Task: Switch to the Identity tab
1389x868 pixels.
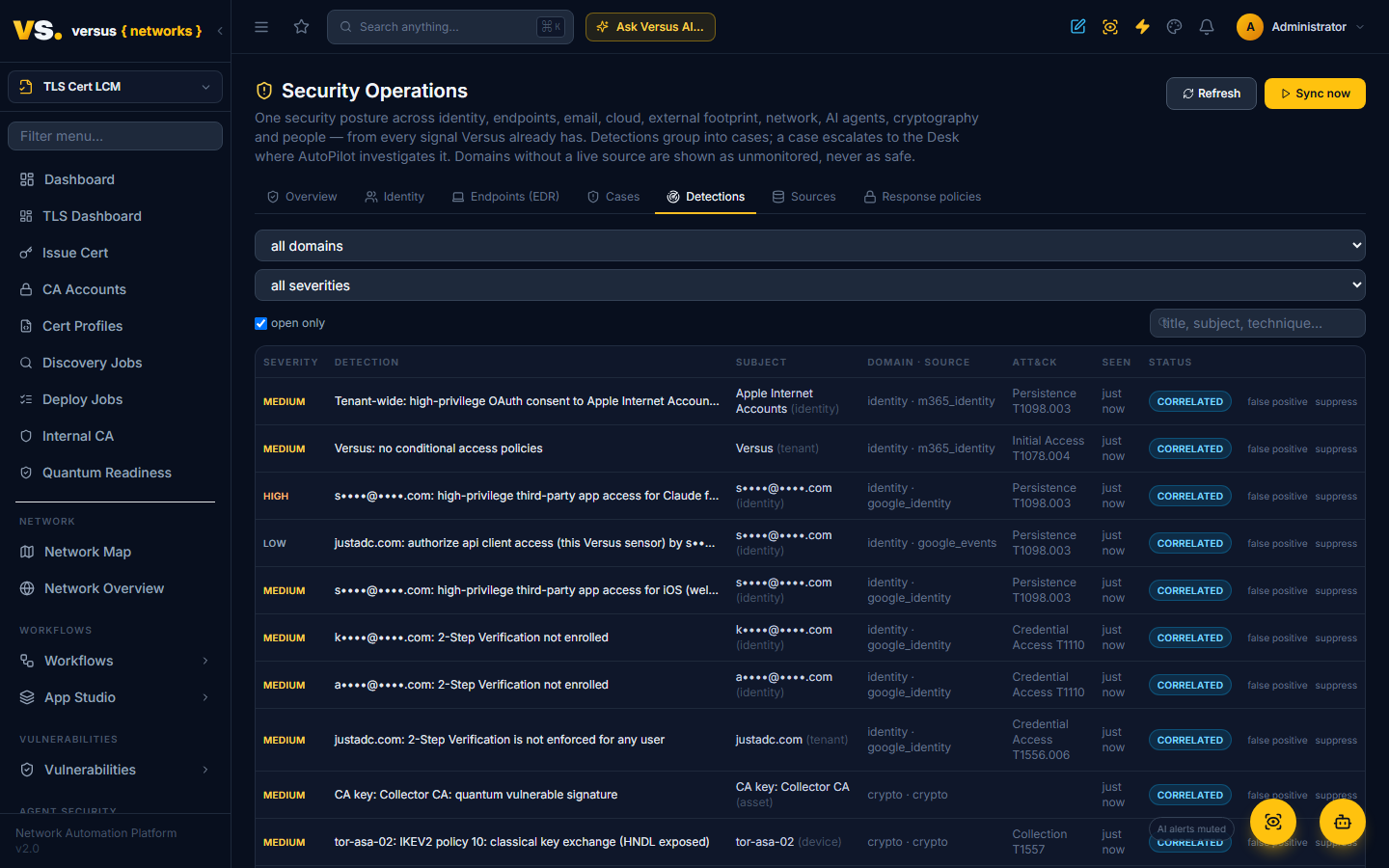Action: 395,197
